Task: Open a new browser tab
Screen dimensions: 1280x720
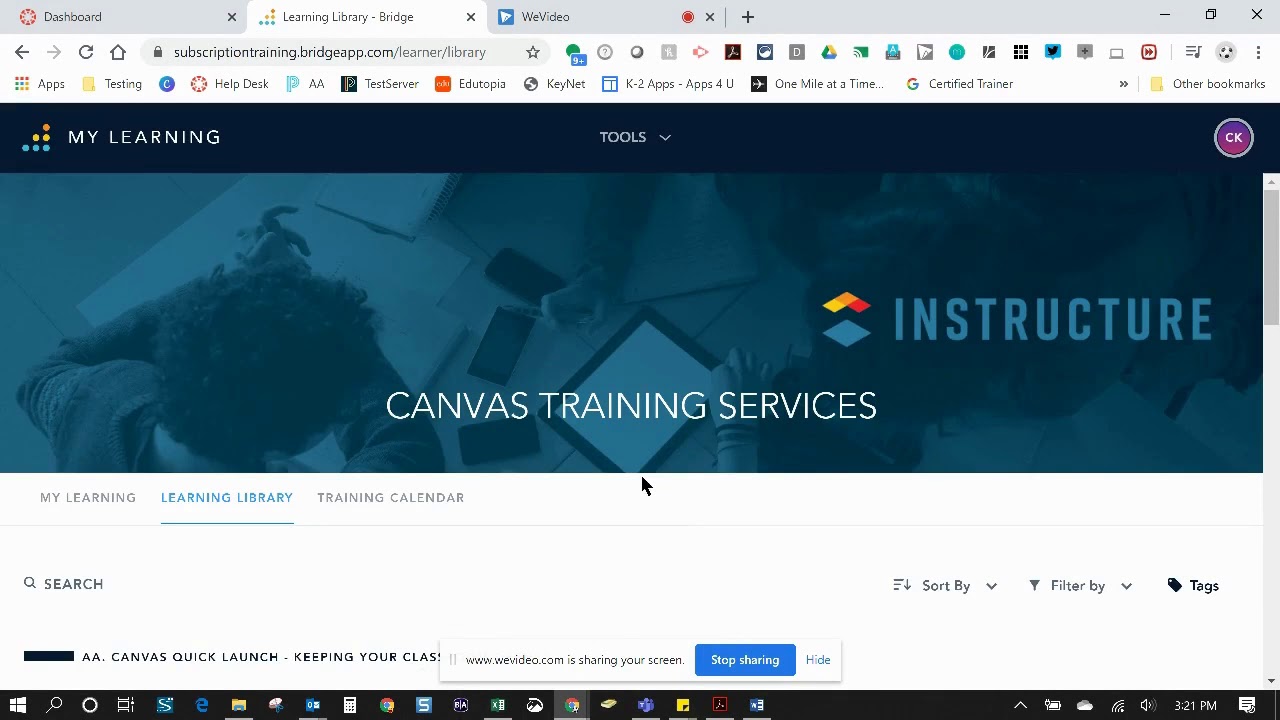Action: (748, 17)
